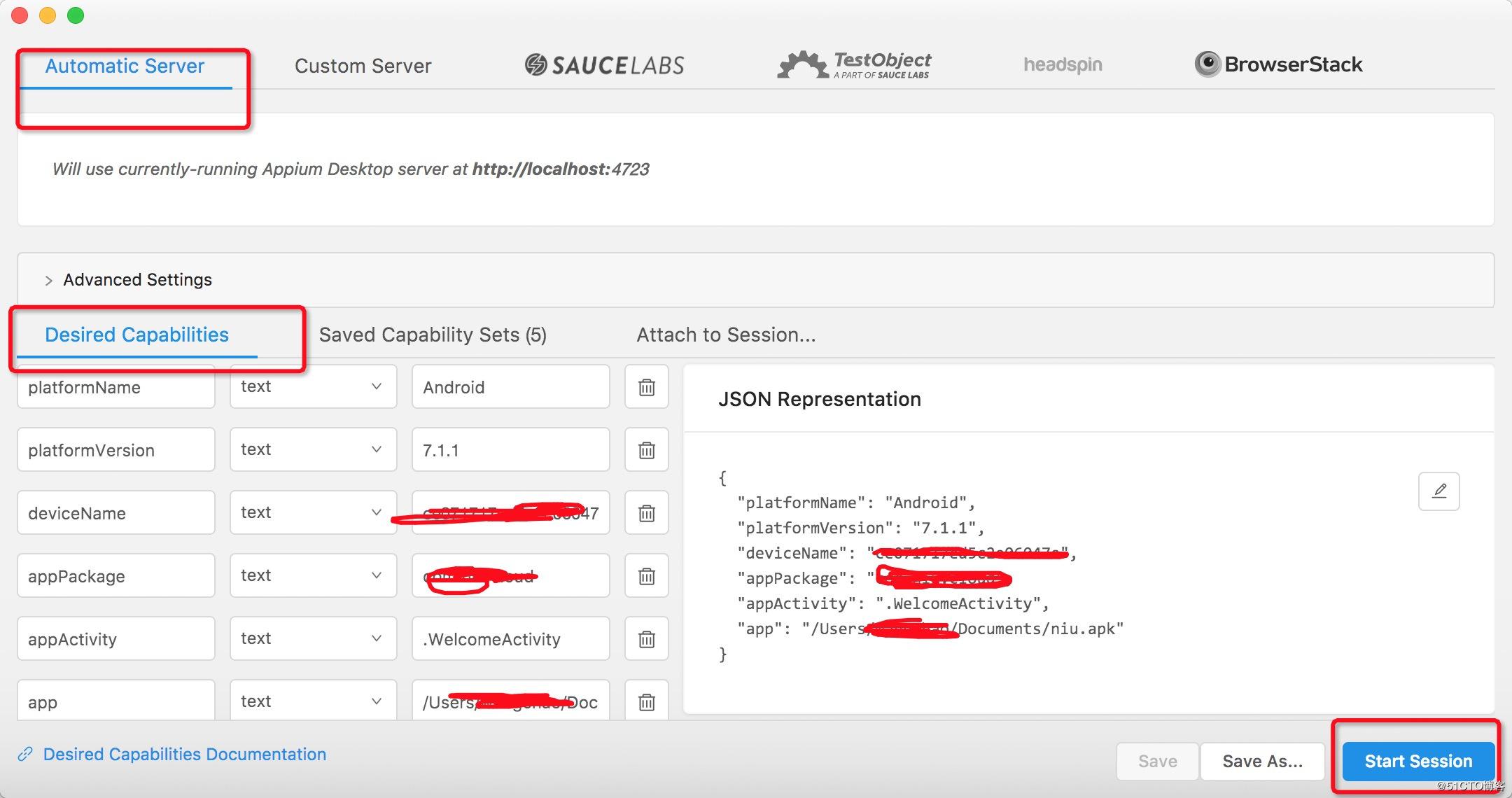1512x798 pixels.
Task: Switch to the BrowserStack tab
Action: click(x=1278, y=64)
